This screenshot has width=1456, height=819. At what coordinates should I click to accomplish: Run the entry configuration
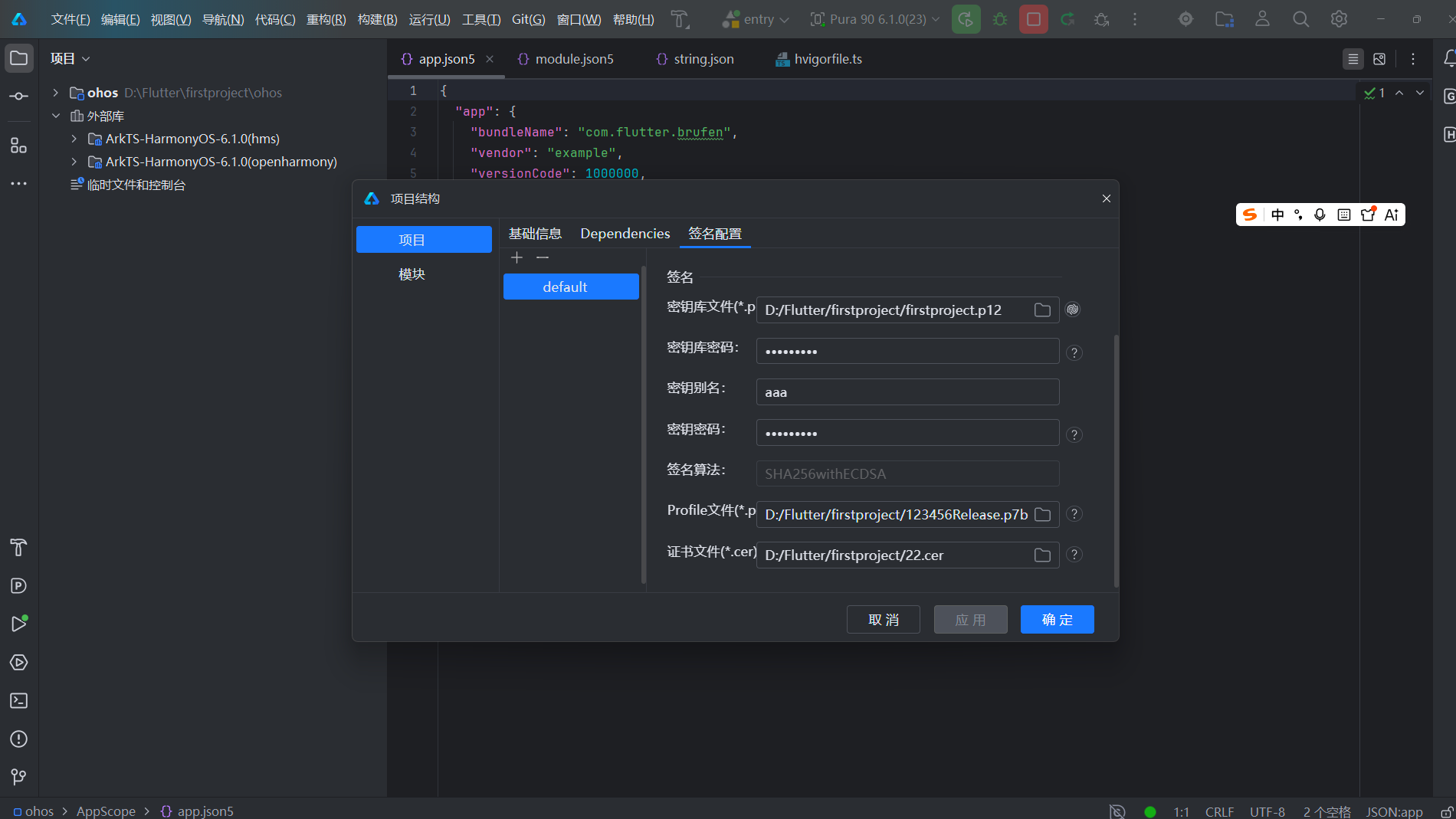click(966, 19)
